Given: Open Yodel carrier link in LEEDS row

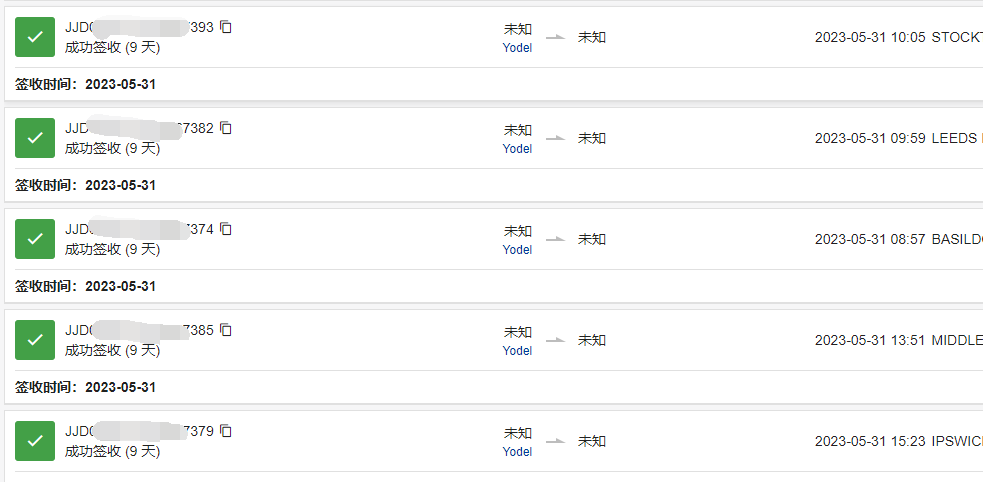Looking at the screenshot, I should [517, 149].
